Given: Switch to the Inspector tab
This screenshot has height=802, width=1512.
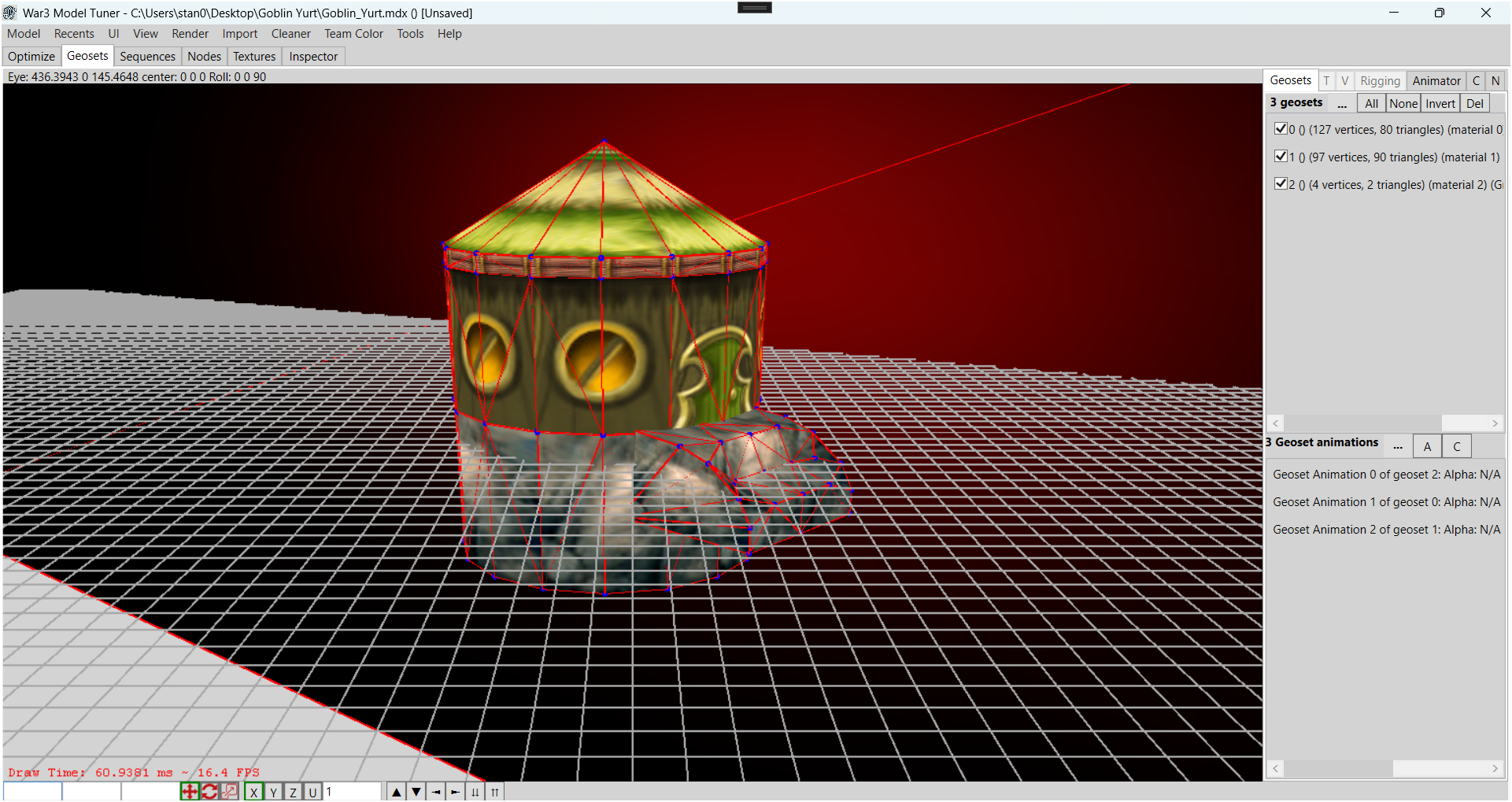Looking at the screenshot, I should (313, 57).
